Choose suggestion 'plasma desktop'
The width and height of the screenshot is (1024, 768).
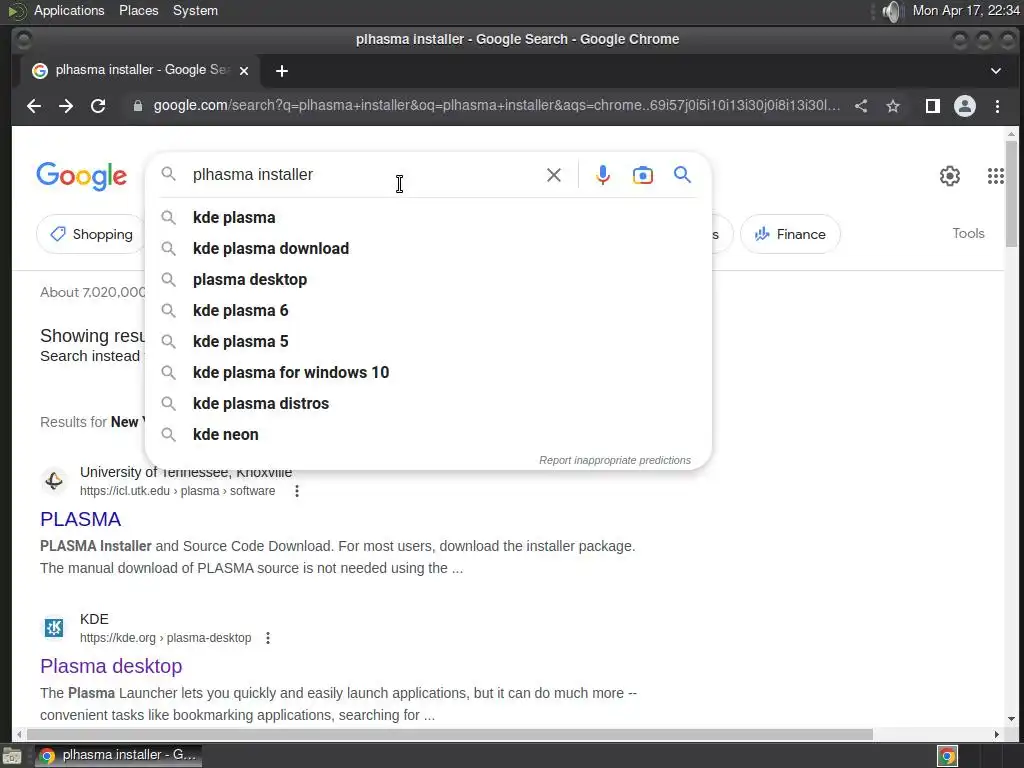[428, 280]
